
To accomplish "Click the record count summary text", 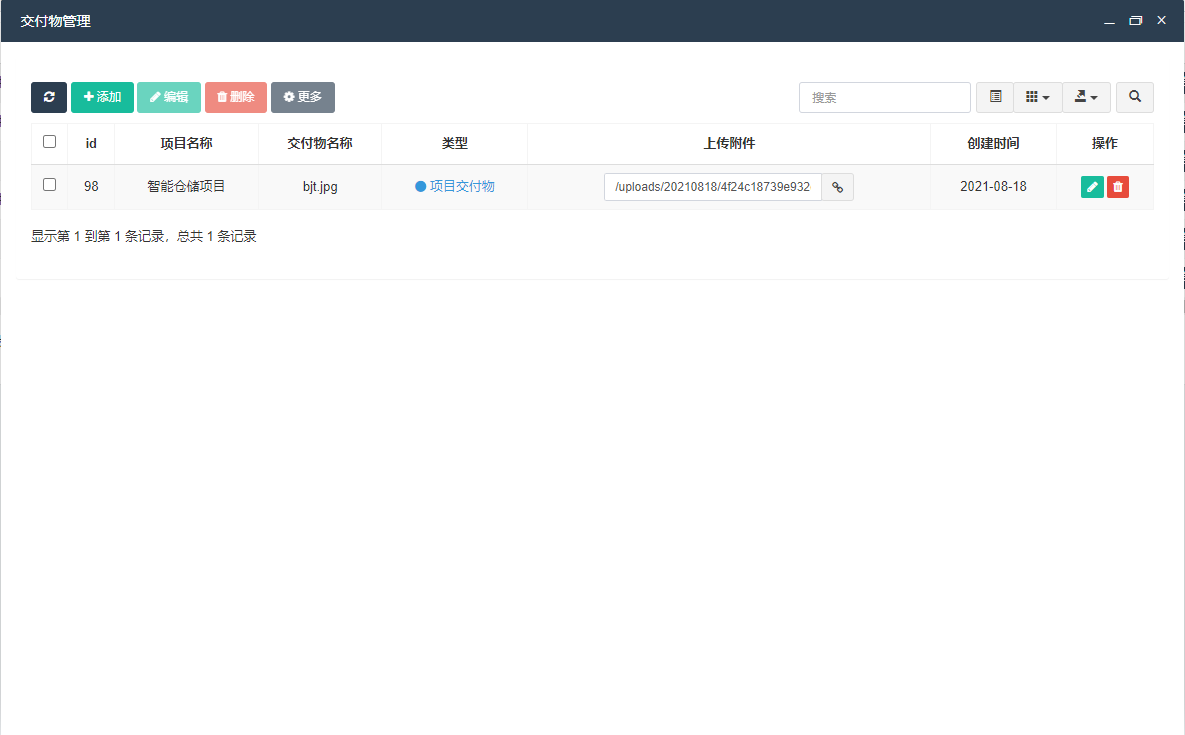I will [144, 236].
